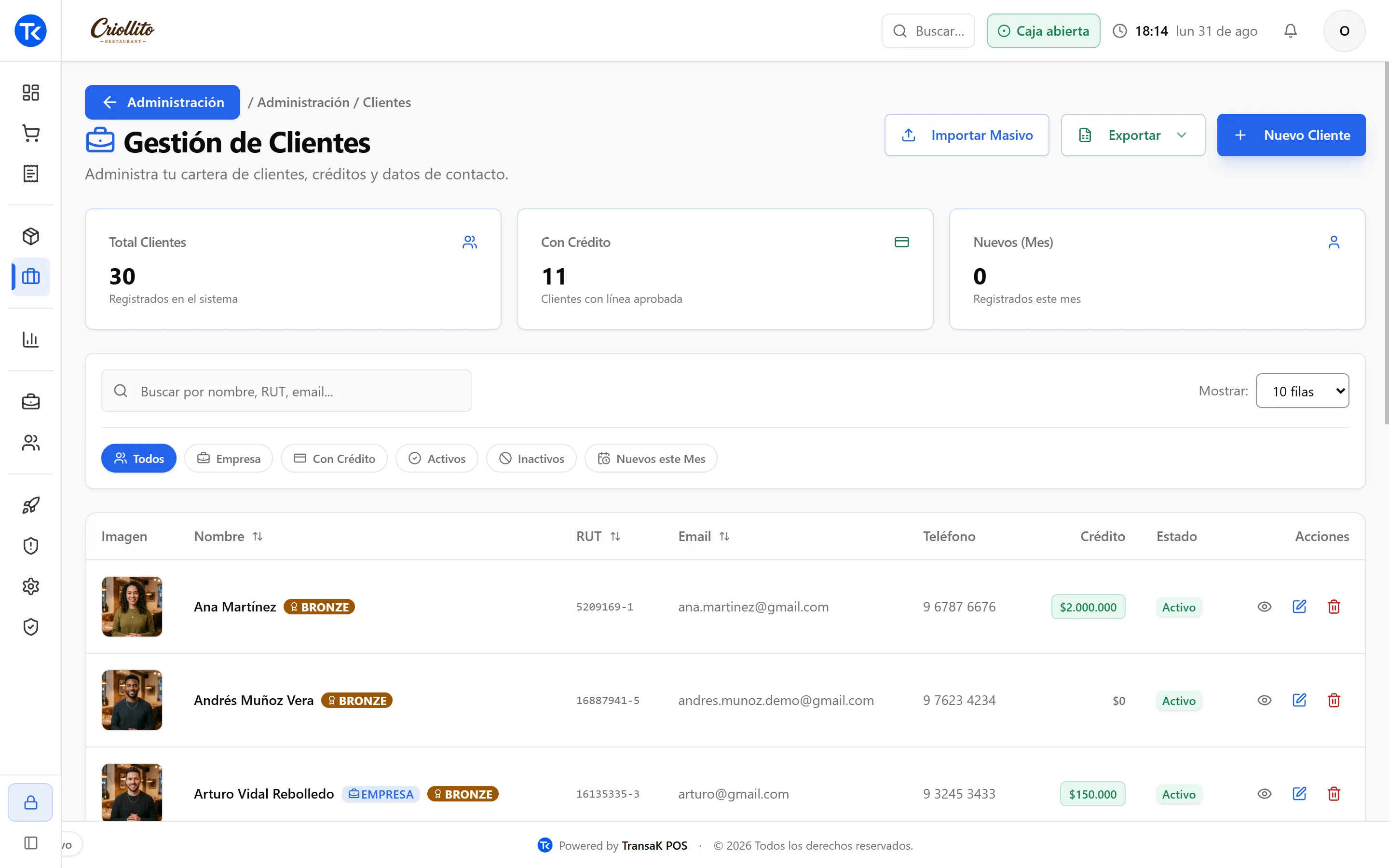Image resolution: width=1389 pixels, height=868 pixels.
Task: Click the TransaK logo in top-left corner
Action: 30,30
